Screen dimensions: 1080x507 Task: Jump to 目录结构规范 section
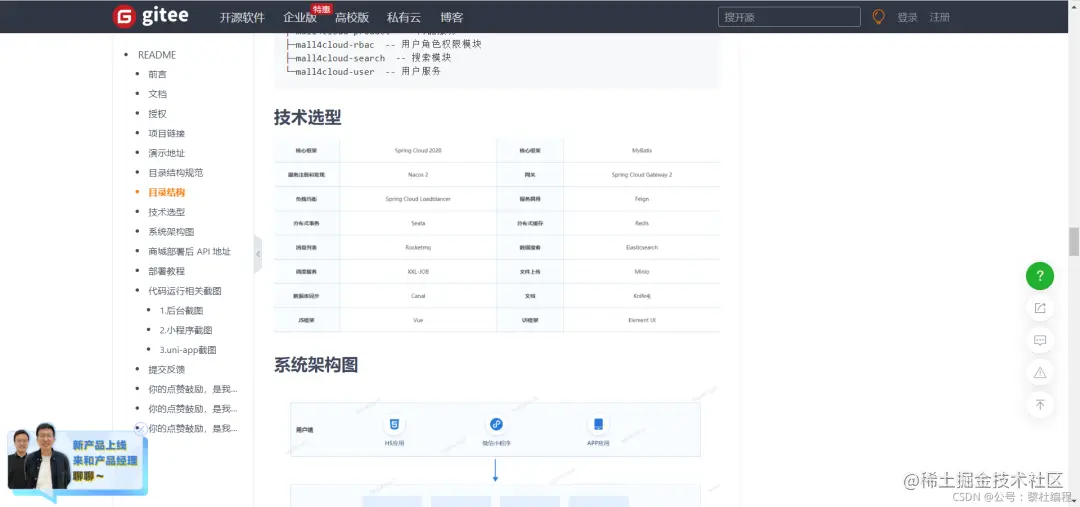pyautogui.click(x=176, y=172)
